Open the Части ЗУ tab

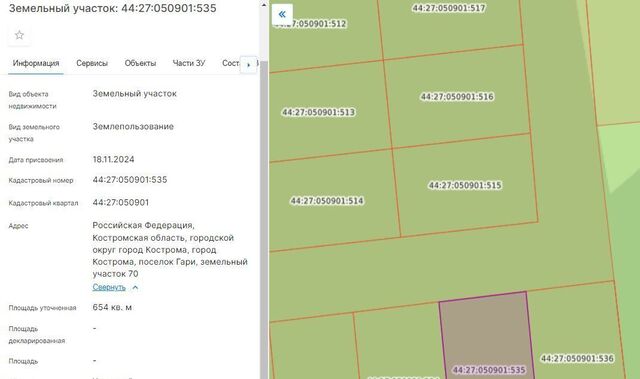click(x=189, y=63)
